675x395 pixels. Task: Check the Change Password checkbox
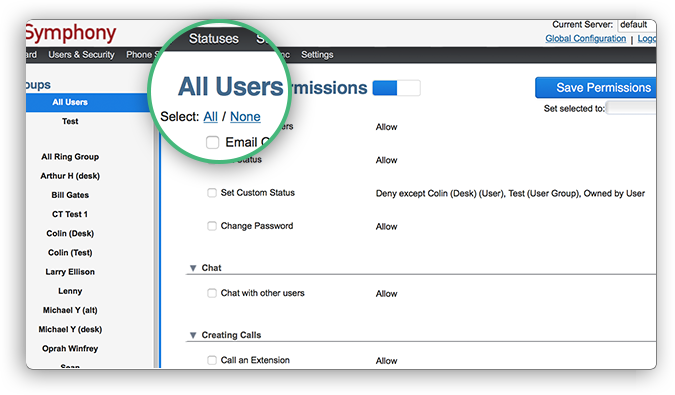pos(212,226)
